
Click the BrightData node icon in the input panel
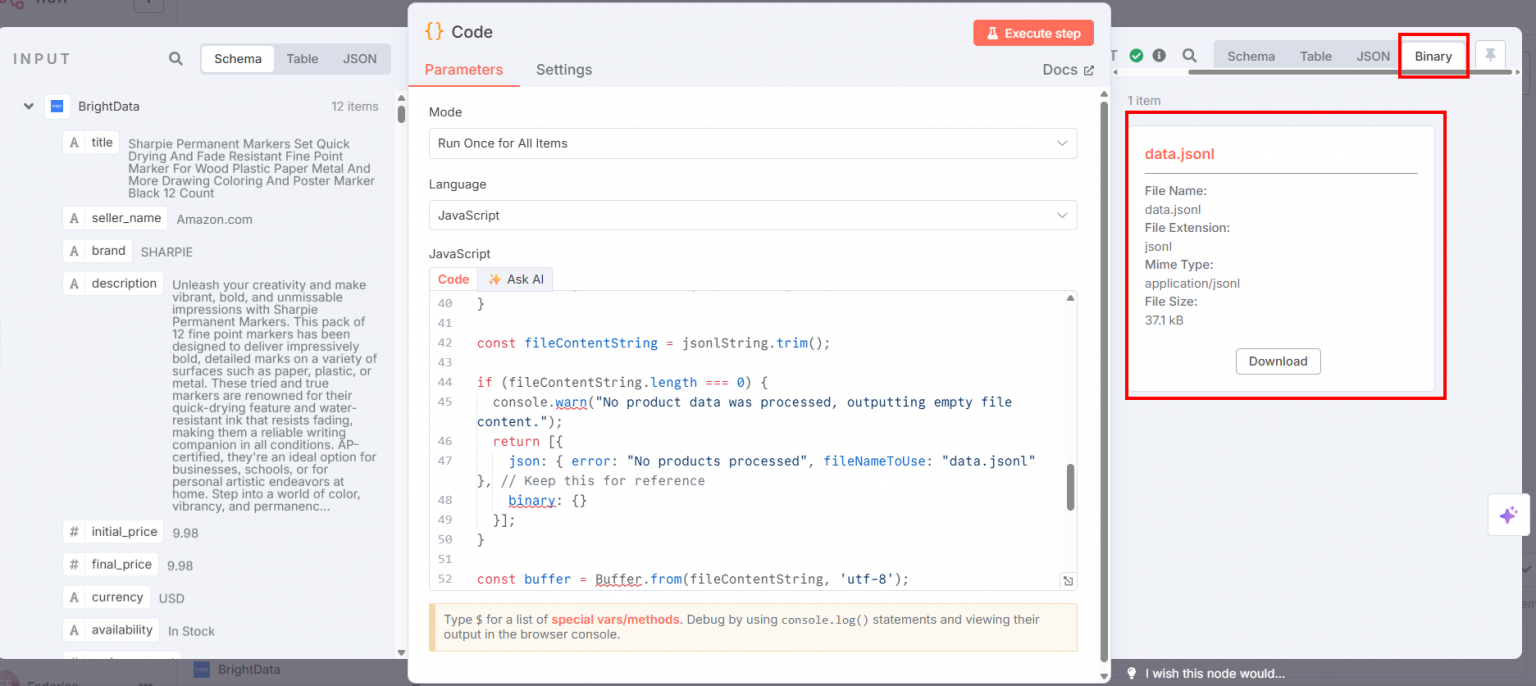point(55,106)
